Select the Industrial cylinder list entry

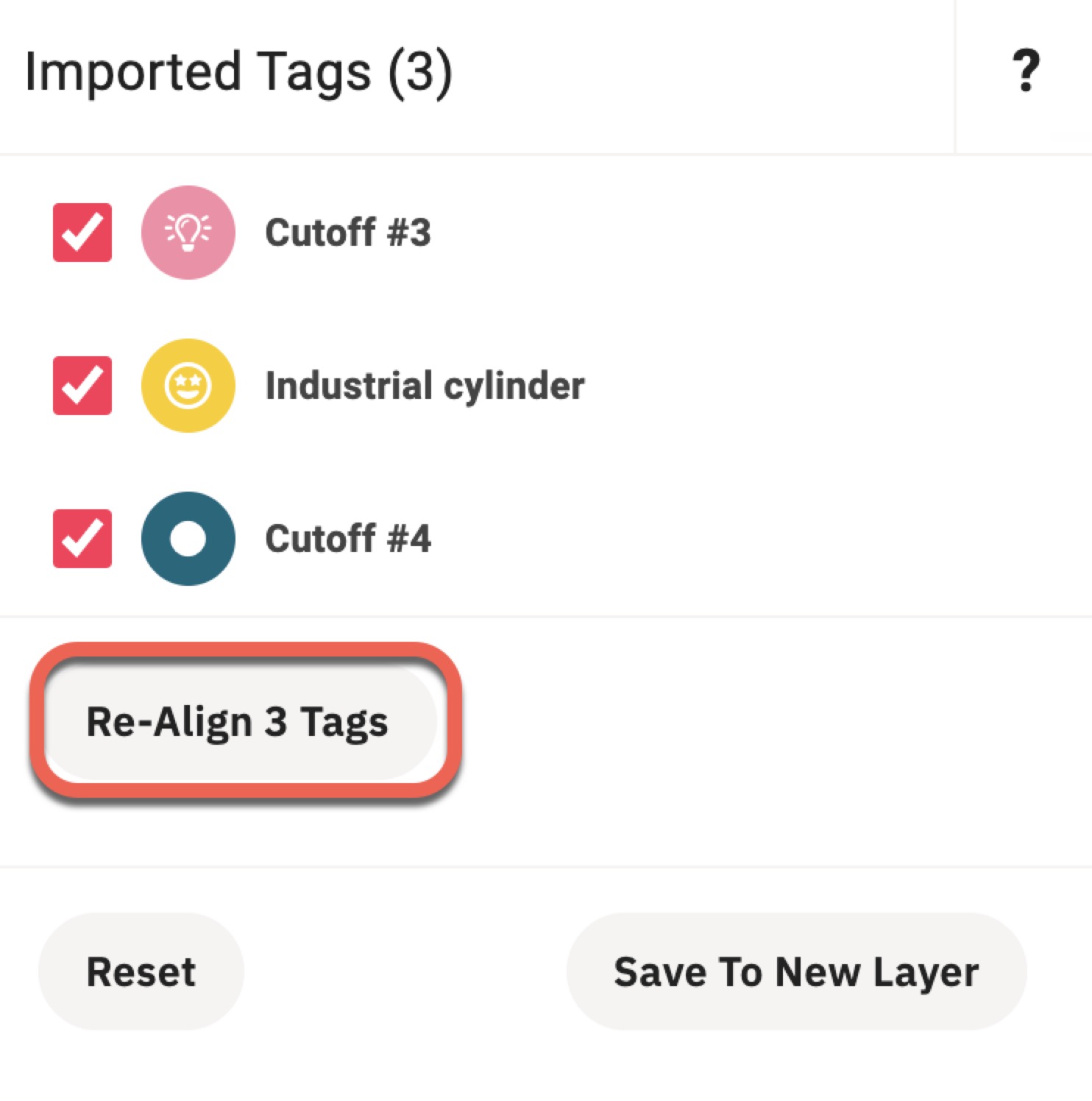click(x=425, y=385)
